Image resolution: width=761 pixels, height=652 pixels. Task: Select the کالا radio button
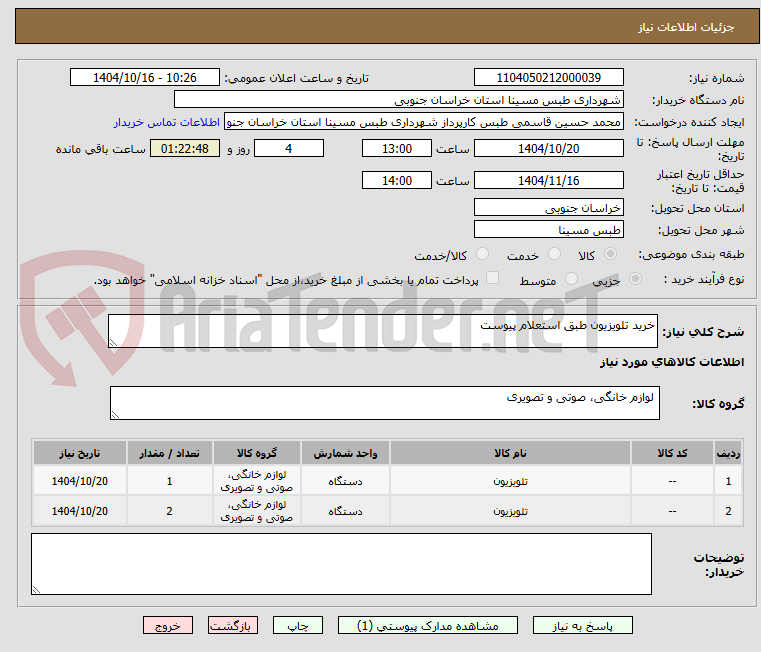(x=611, y=253)
